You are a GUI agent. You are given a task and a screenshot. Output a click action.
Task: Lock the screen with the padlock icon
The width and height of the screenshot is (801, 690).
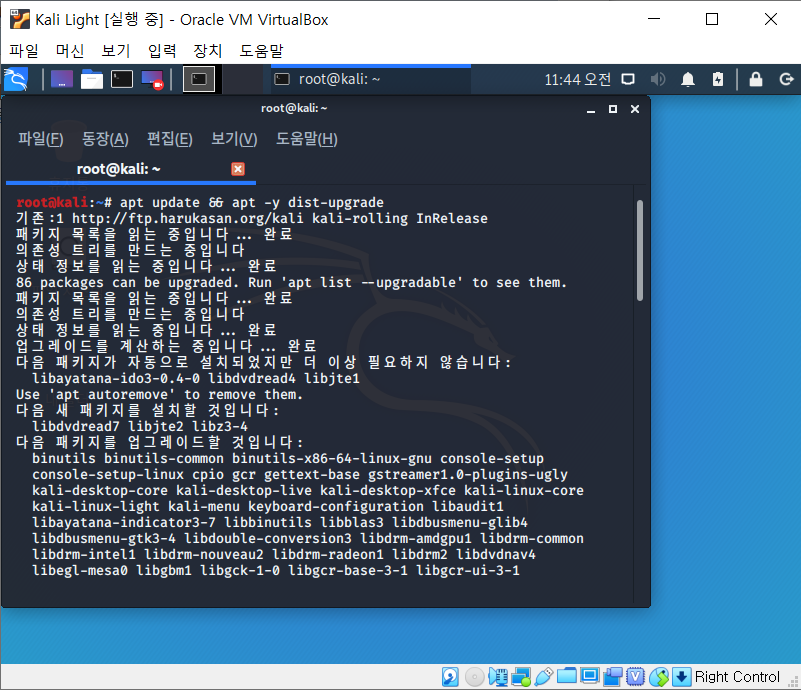(x=756, y=79)
